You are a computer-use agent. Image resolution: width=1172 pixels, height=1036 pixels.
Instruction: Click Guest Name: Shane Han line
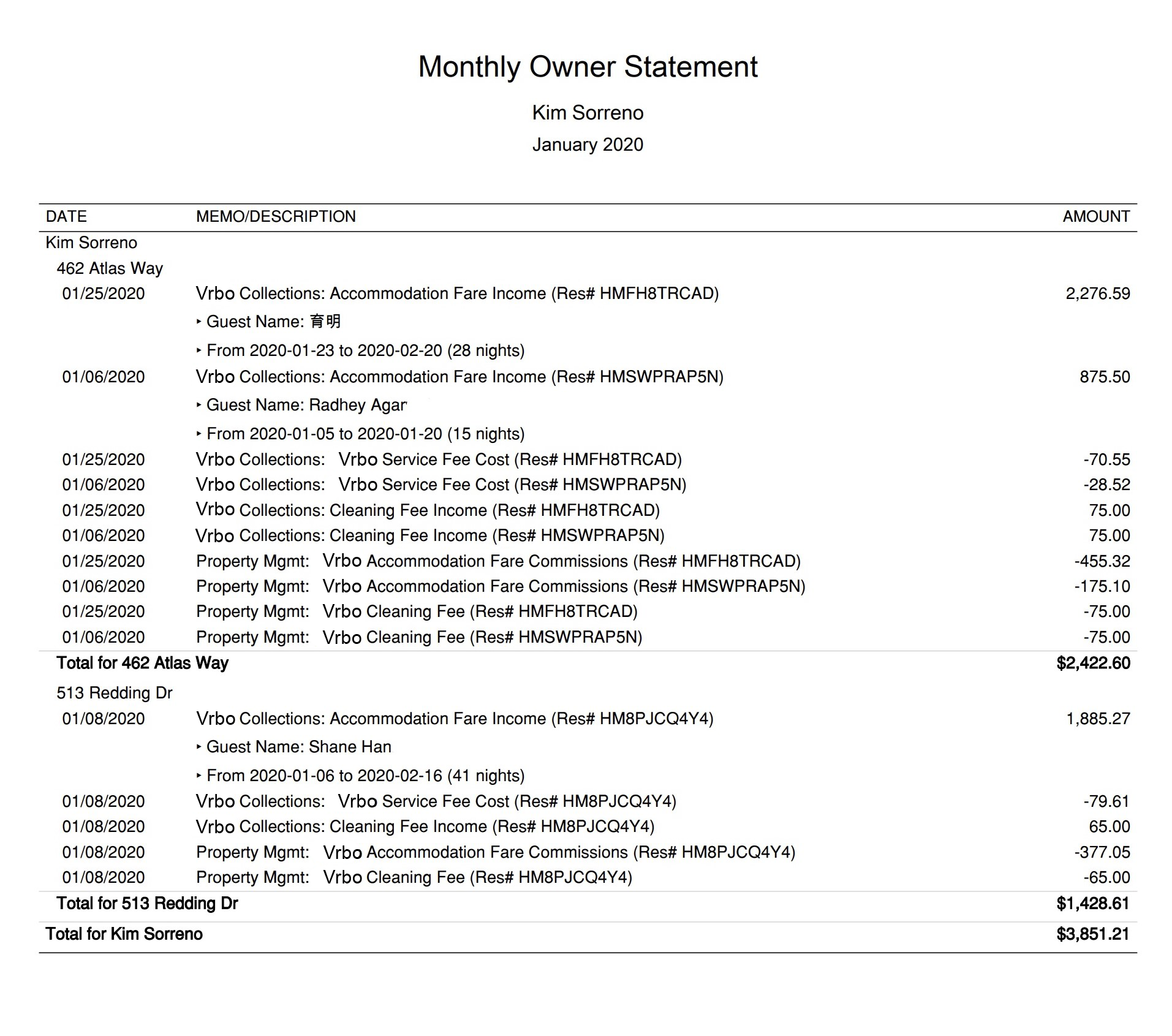point(293,747)
